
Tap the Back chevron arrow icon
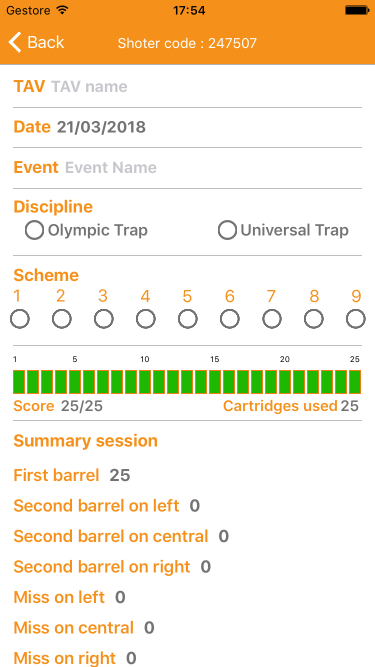point(14,43)
